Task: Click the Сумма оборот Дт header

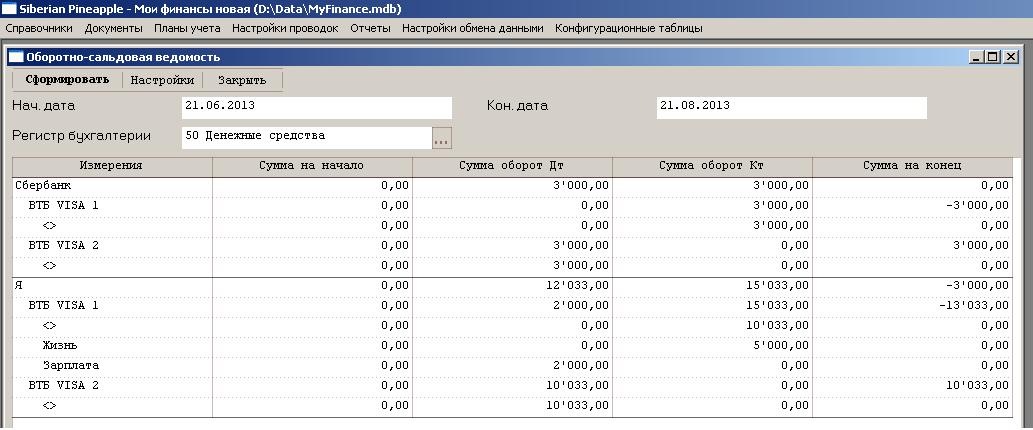Action: [512, 167]
